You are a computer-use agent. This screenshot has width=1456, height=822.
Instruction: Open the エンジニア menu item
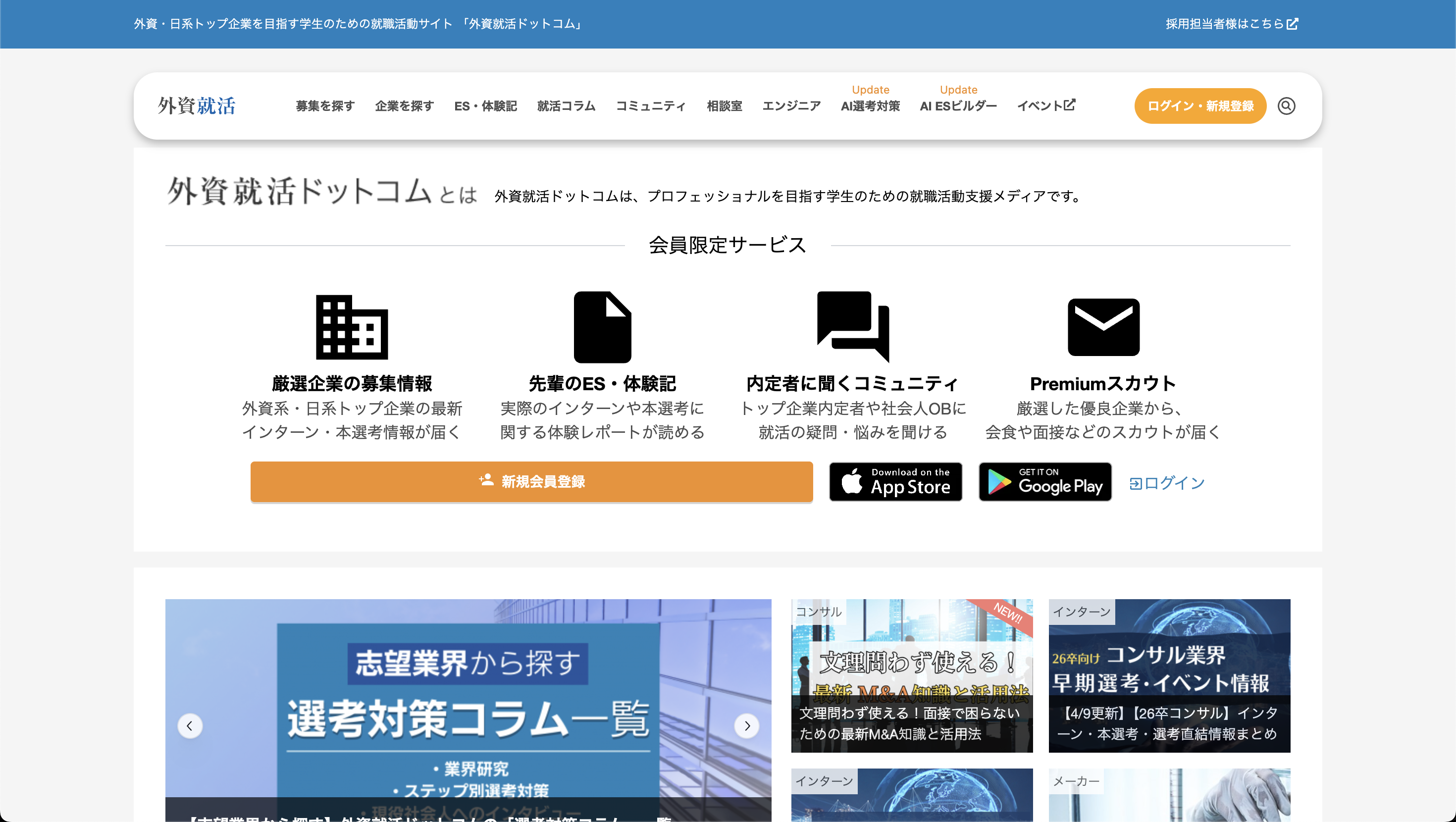tap(791, 105)
